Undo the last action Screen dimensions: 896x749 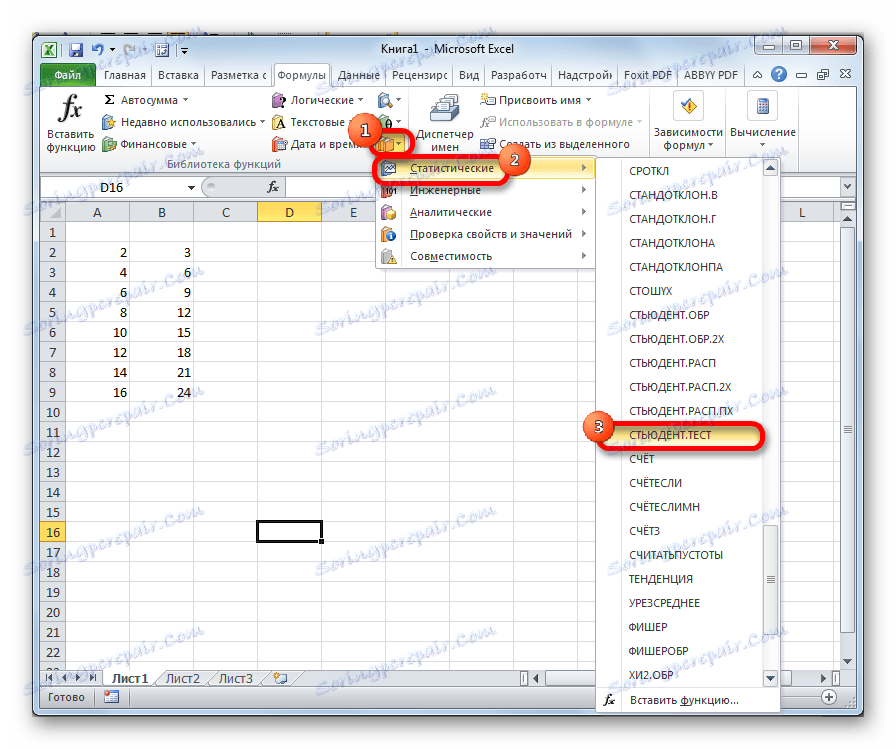point(98,50)
